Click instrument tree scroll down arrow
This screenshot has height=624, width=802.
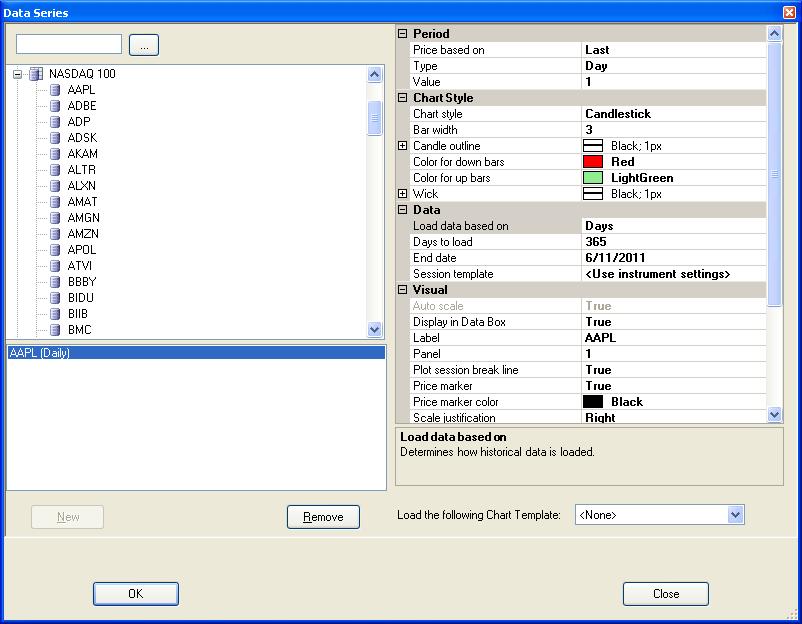374,330
